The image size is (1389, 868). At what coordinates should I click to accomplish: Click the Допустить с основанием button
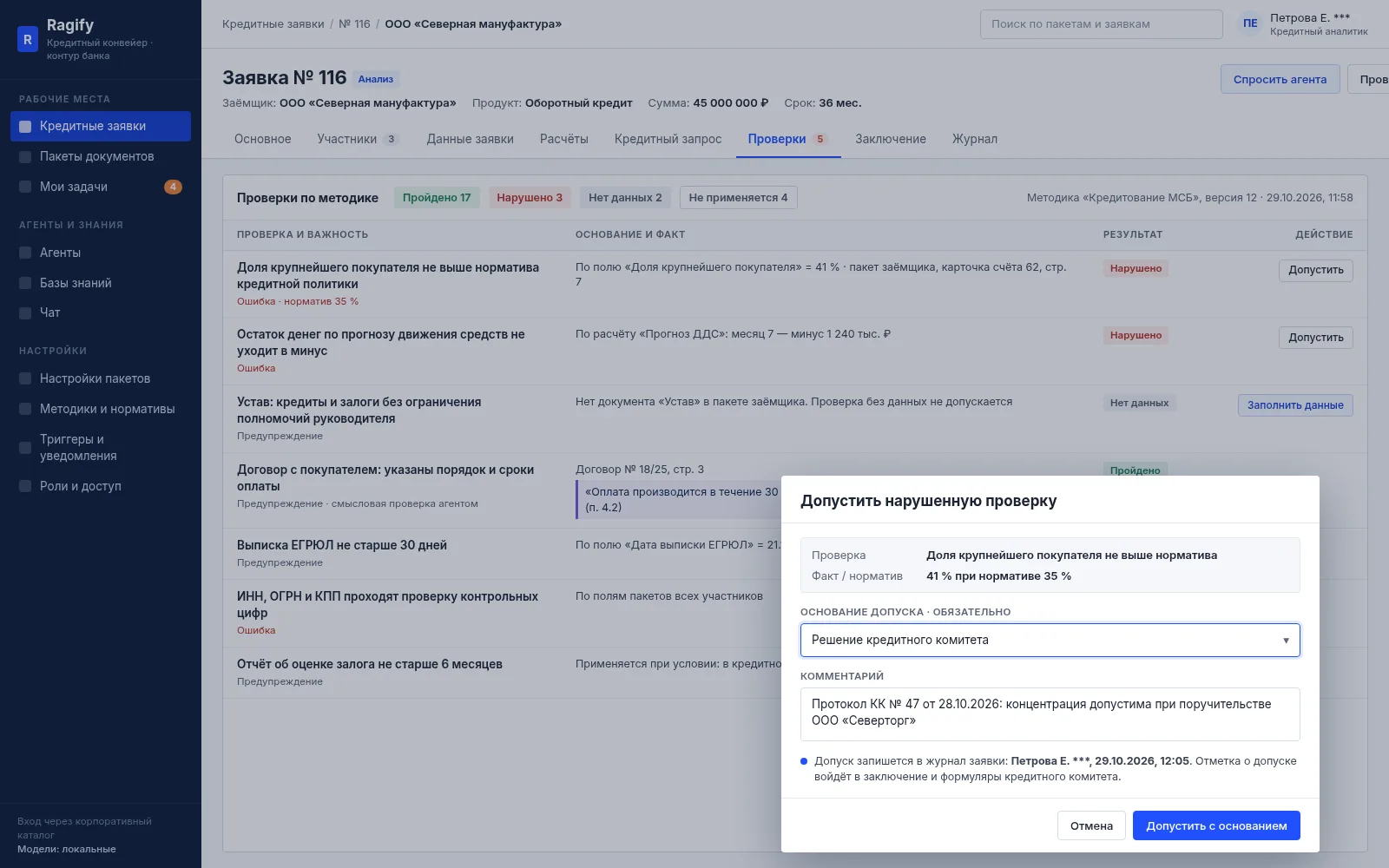pos(1216,825)
